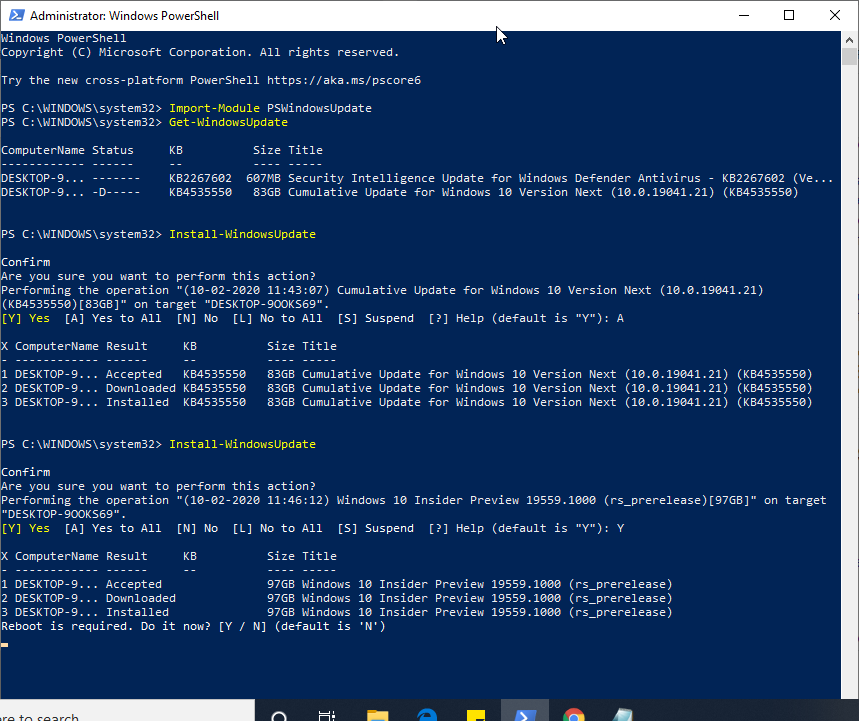Close the Administrator PowerShell window
The height and width of the screenshot is (721, 859).
point(834,15)
